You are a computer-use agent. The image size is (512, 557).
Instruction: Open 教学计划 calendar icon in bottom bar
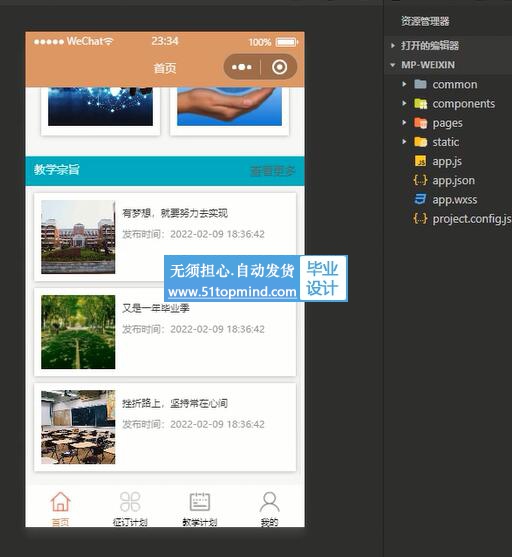200,502
